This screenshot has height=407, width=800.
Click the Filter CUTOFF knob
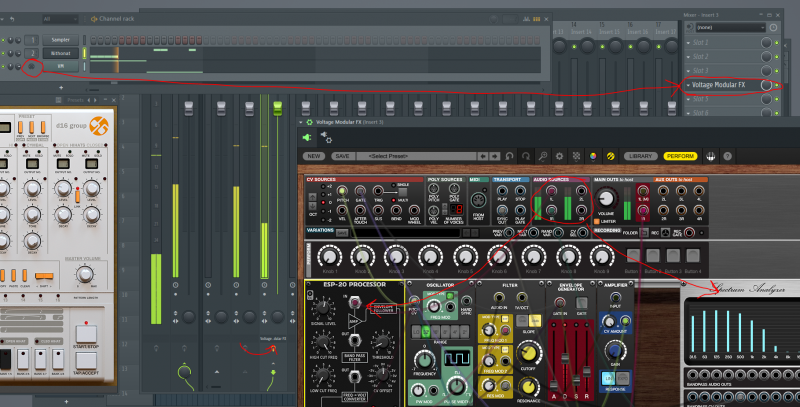(529, 352)
